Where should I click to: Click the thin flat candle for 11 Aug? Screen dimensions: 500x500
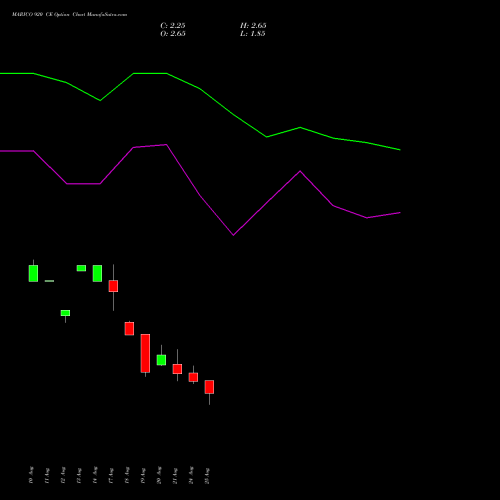(49, 281)
